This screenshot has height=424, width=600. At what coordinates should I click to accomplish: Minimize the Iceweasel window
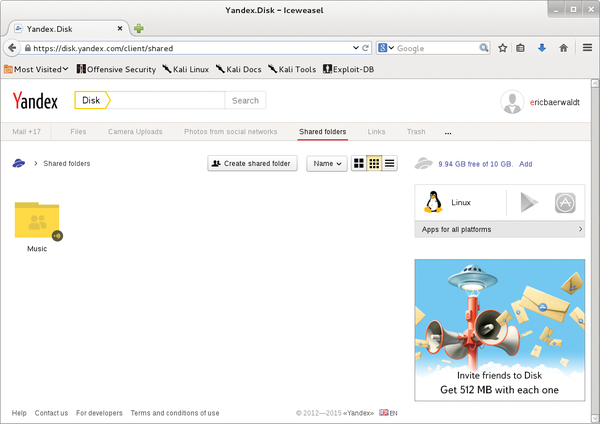(556, 10)
